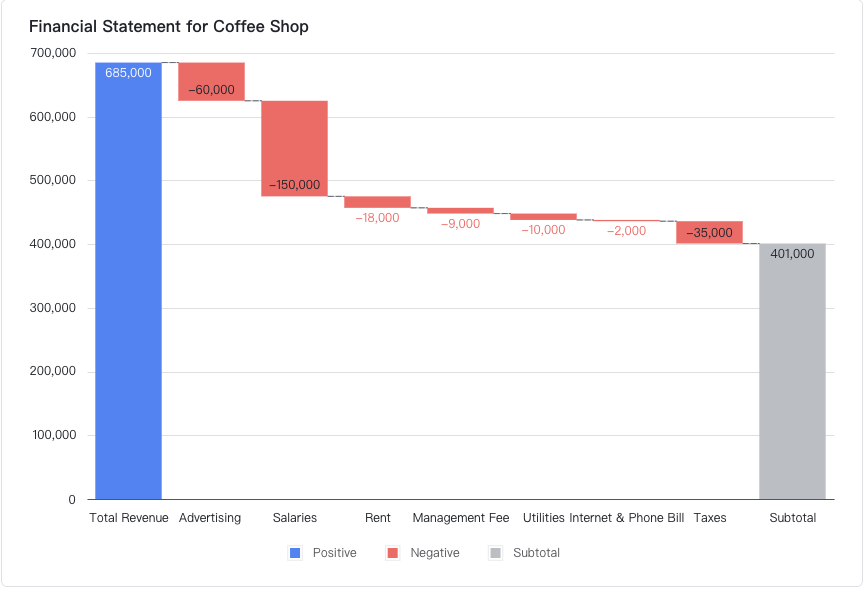
Task: Click the red Utilities bar
Action: tap(543, 216)
